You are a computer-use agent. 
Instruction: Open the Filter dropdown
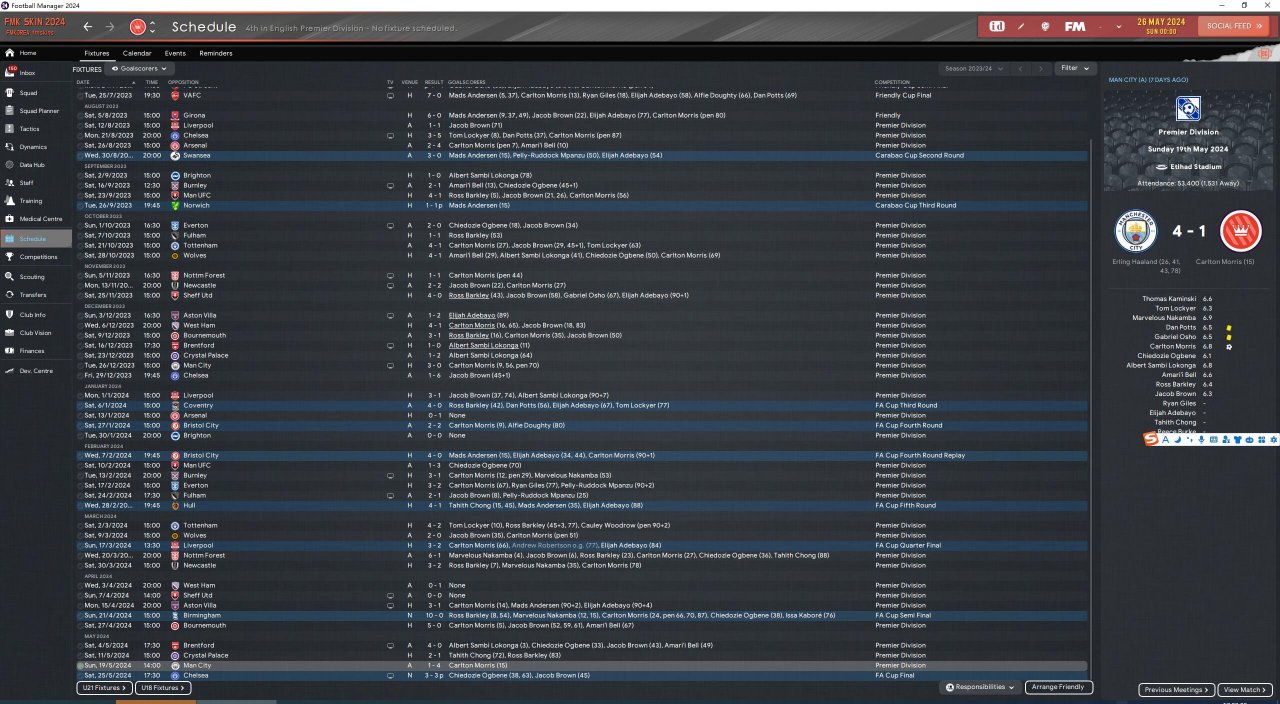click(x=1074, y=68)
